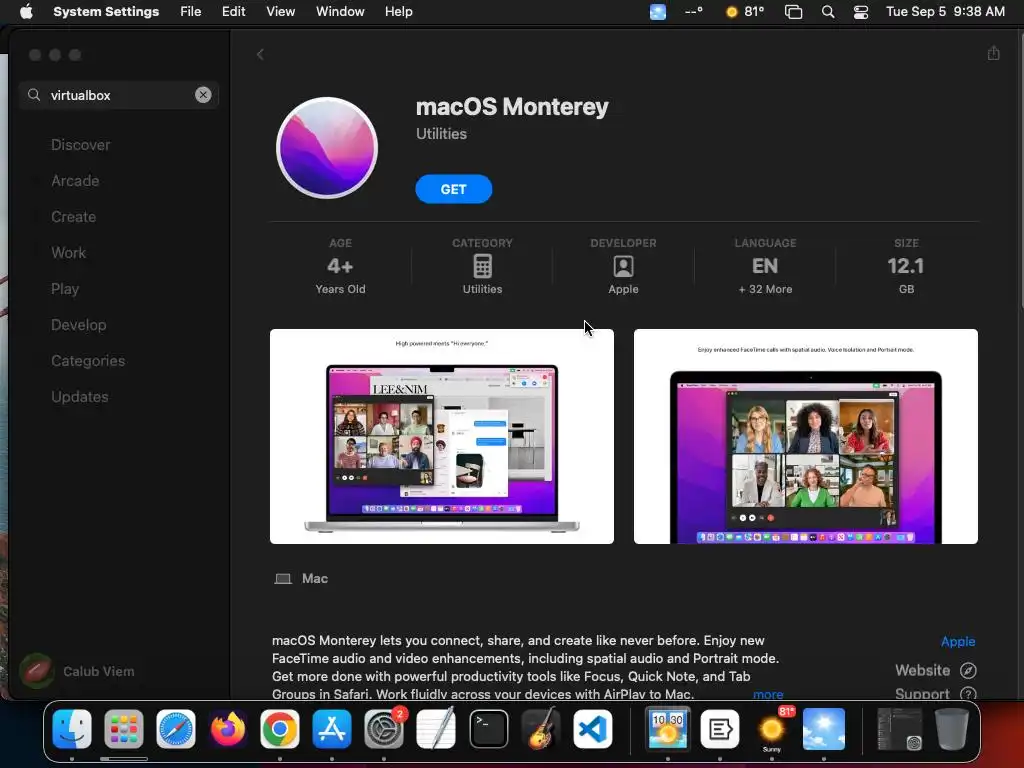1024x768 pixels.
Task: Open Control Center in menu bar
Action: pyautogui.click(x=861, y=12)
